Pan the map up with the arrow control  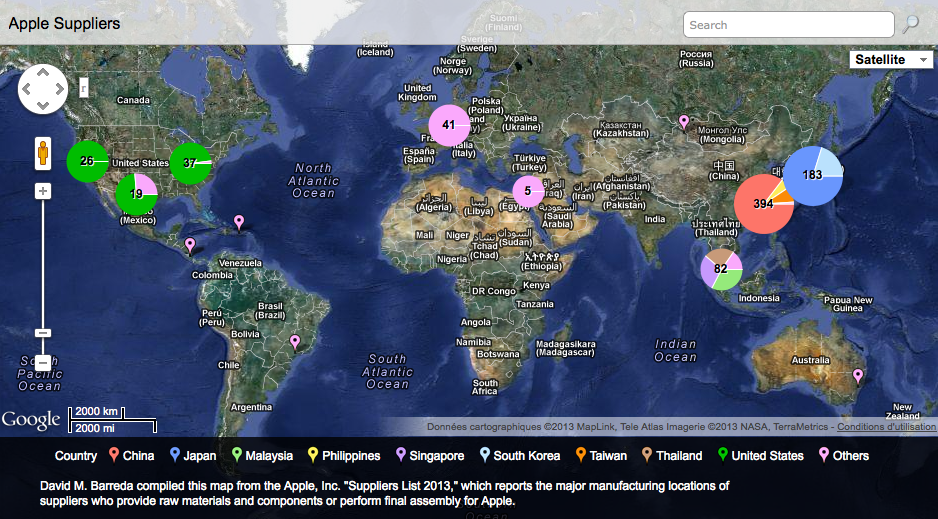[x=43, y=73]
